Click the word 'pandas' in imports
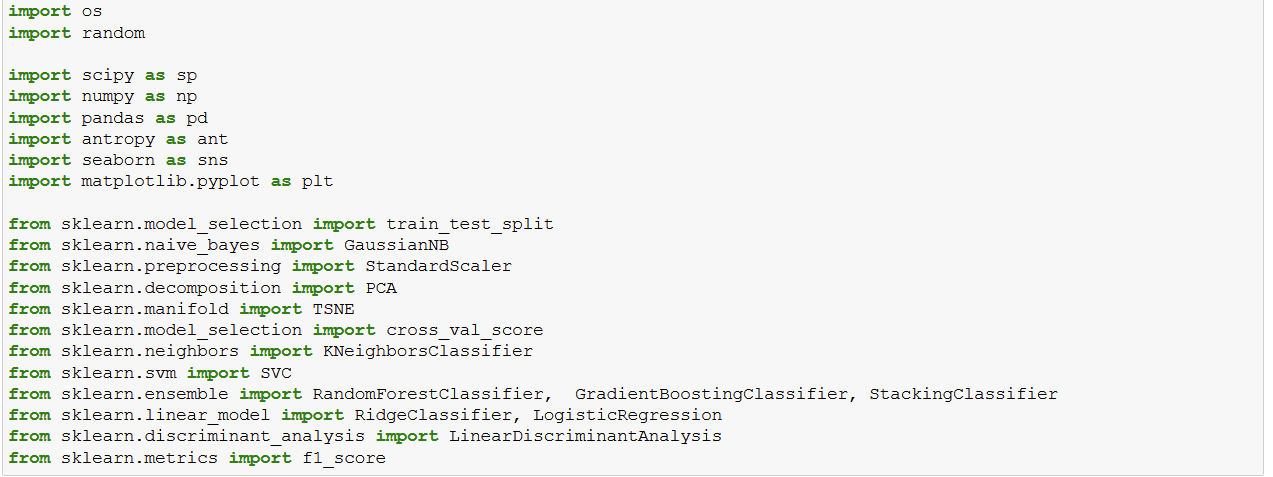This screenshot has width=1273, height=477. click(x=113, y=117)
